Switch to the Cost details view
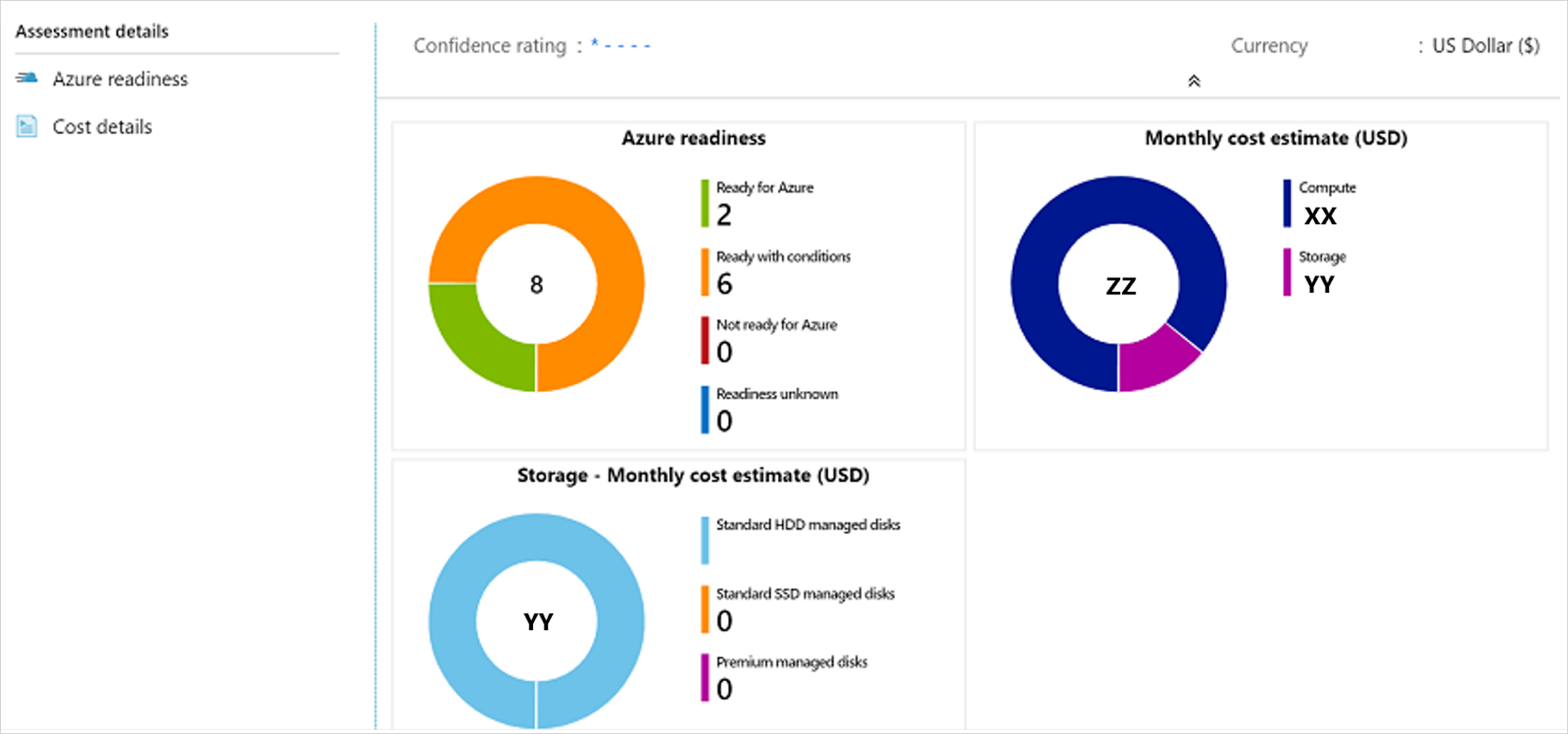This screenshot has height=734, width=1568. pos(103,125)
